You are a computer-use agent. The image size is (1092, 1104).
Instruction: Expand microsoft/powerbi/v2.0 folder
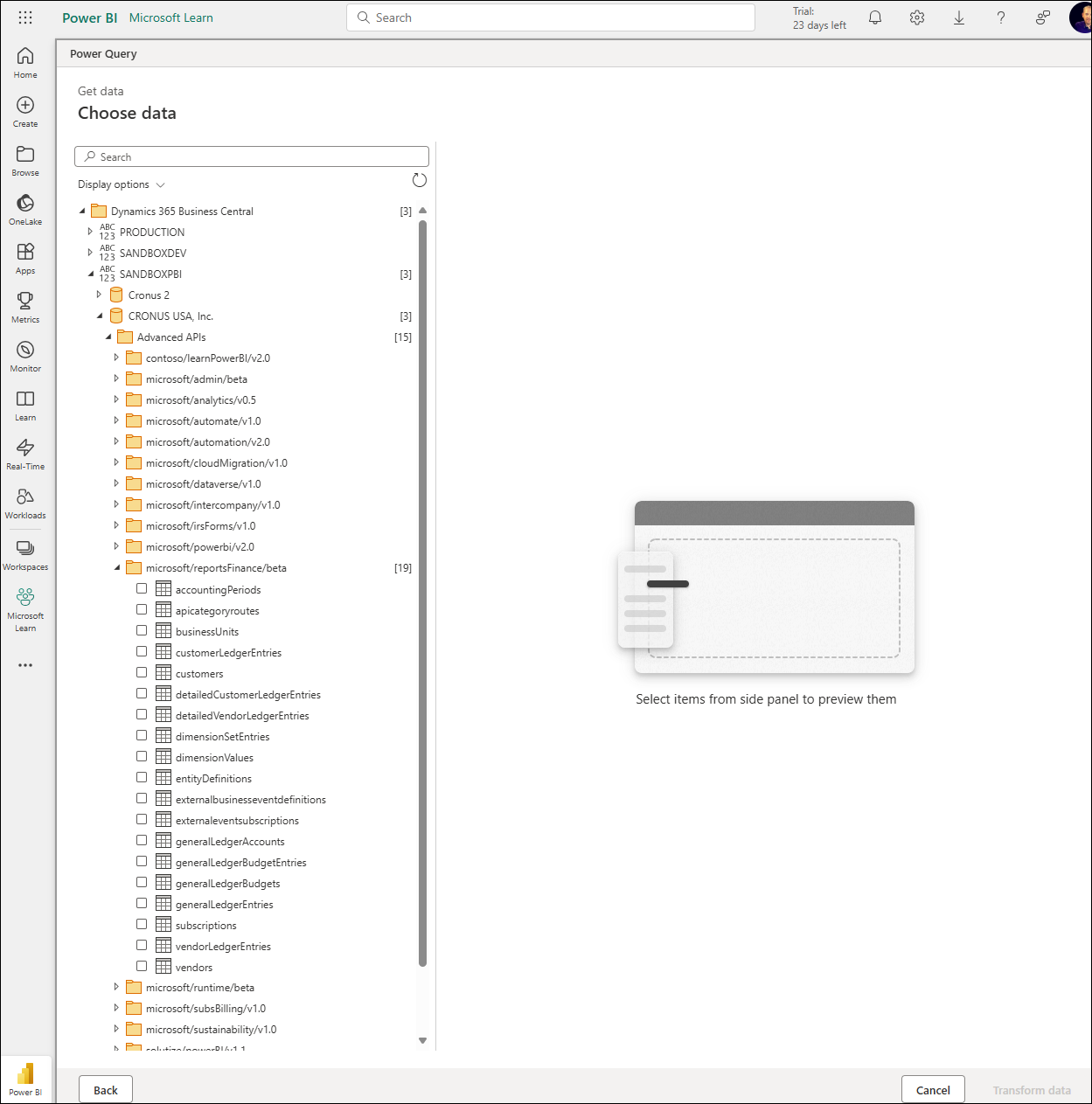(116, 546)
